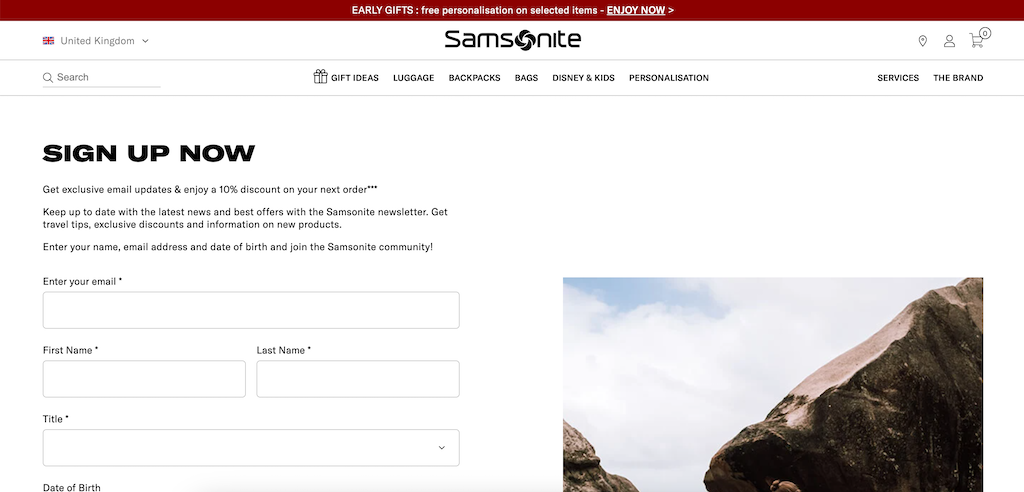
Task: Click the United Kingdom flag icon
Action: pos(48,41)
